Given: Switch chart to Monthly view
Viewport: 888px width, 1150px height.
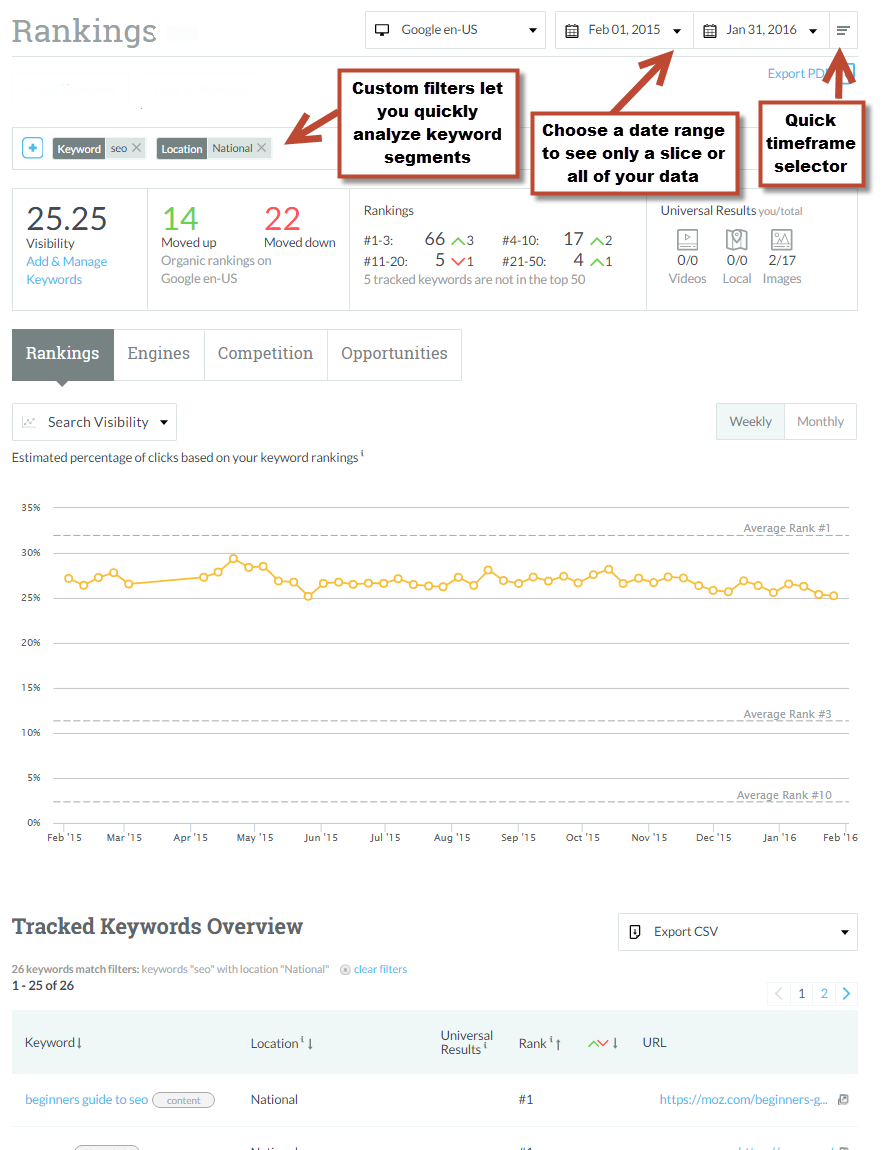Looking at the screenshot, I should point(820,422).
